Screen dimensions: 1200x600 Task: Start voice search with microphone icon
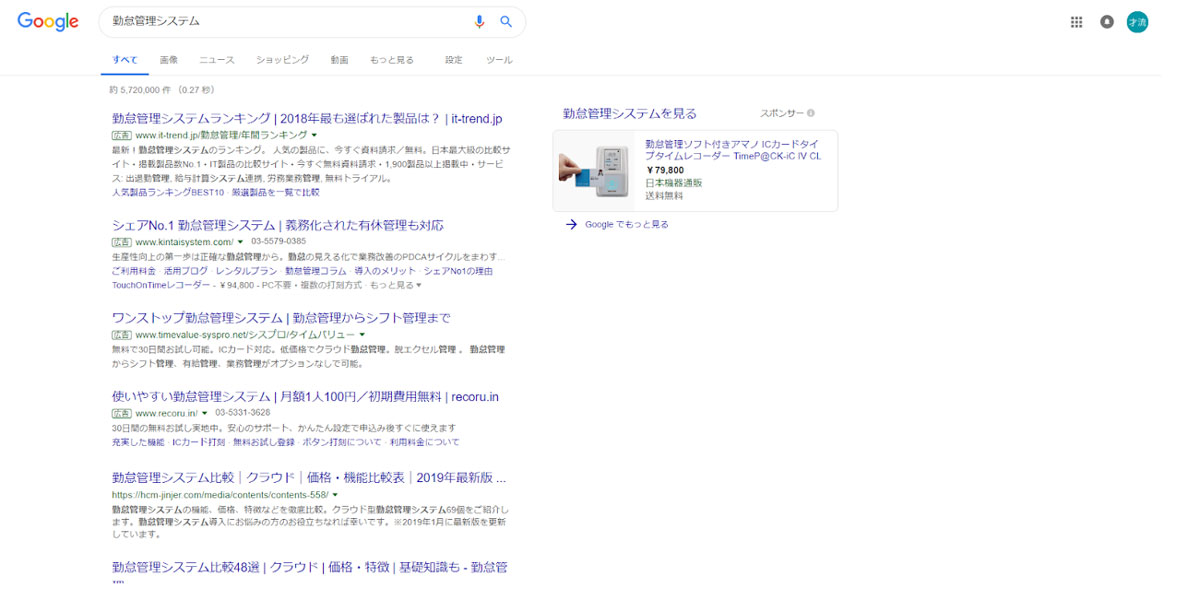click(x=480, y=21)
